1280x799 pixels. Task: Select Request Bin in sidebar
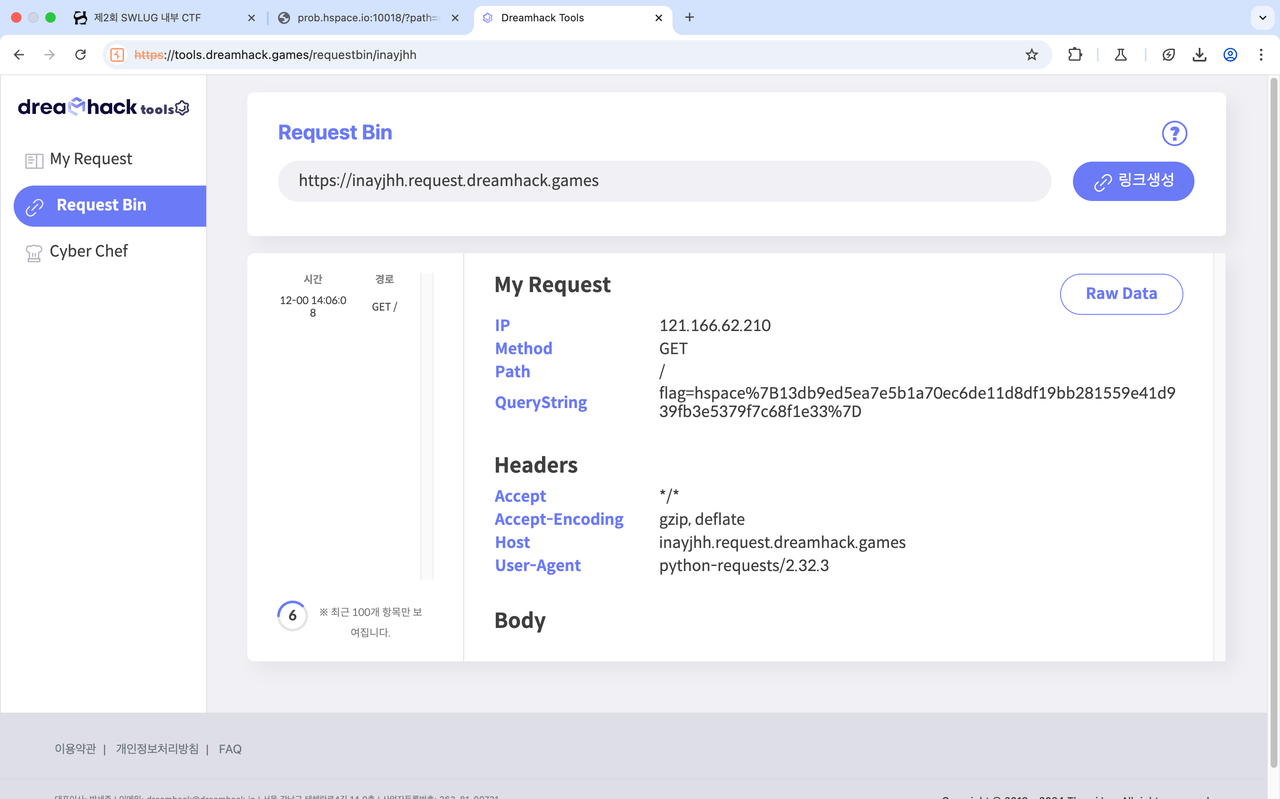(x=110, y=205)
